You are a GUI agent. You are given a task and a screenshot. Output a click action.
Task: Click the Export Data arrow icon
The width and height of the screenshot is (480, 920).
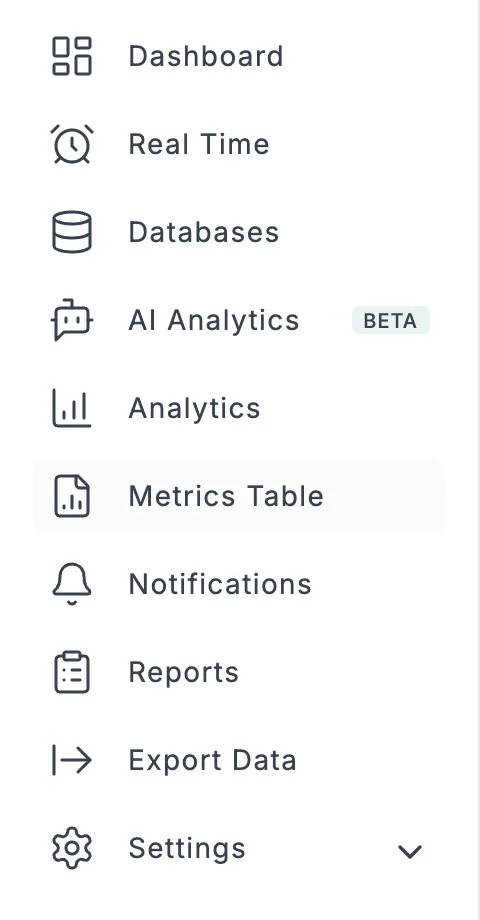72,760
